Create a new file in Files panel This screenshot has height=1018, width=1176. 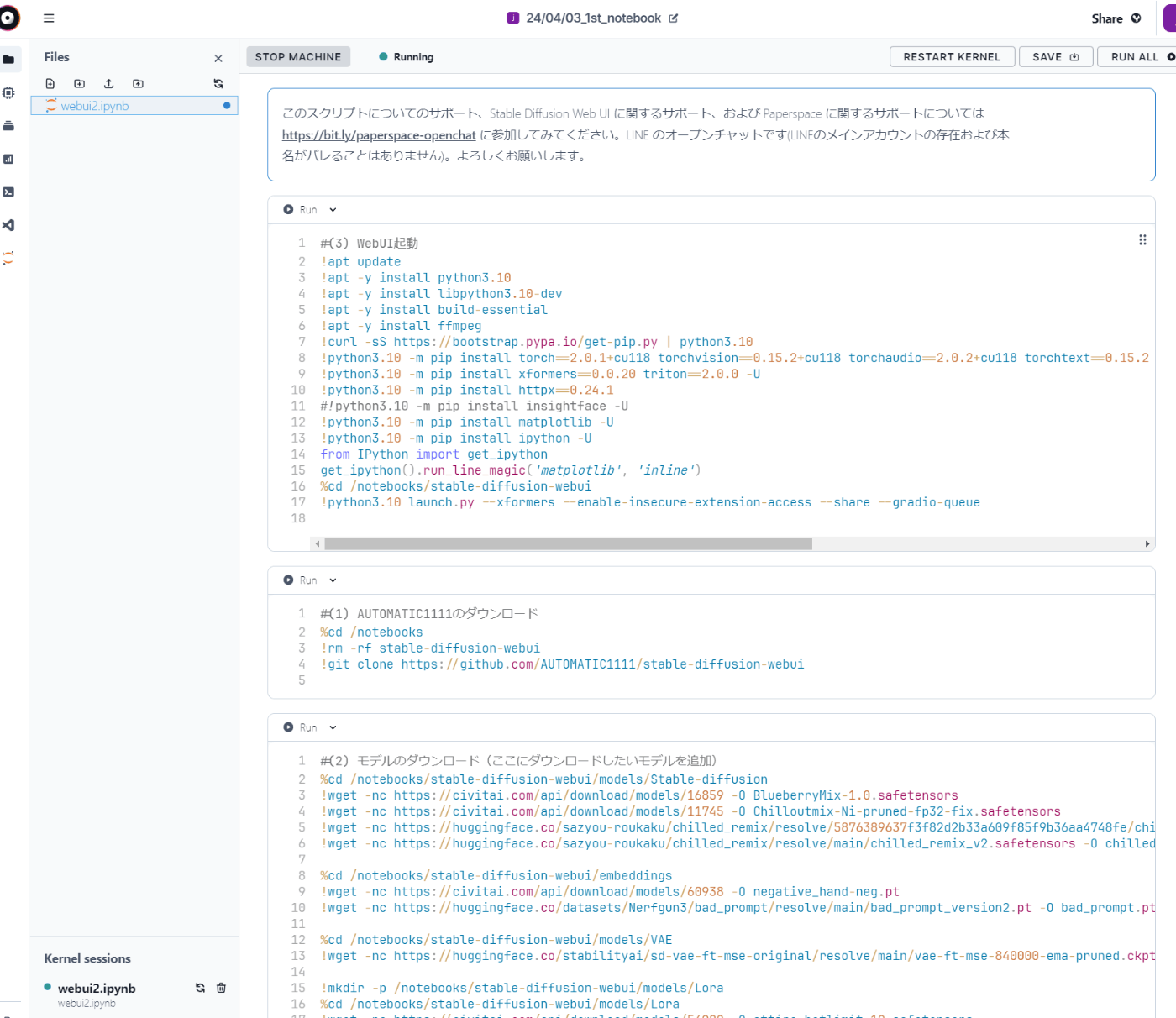50,84
